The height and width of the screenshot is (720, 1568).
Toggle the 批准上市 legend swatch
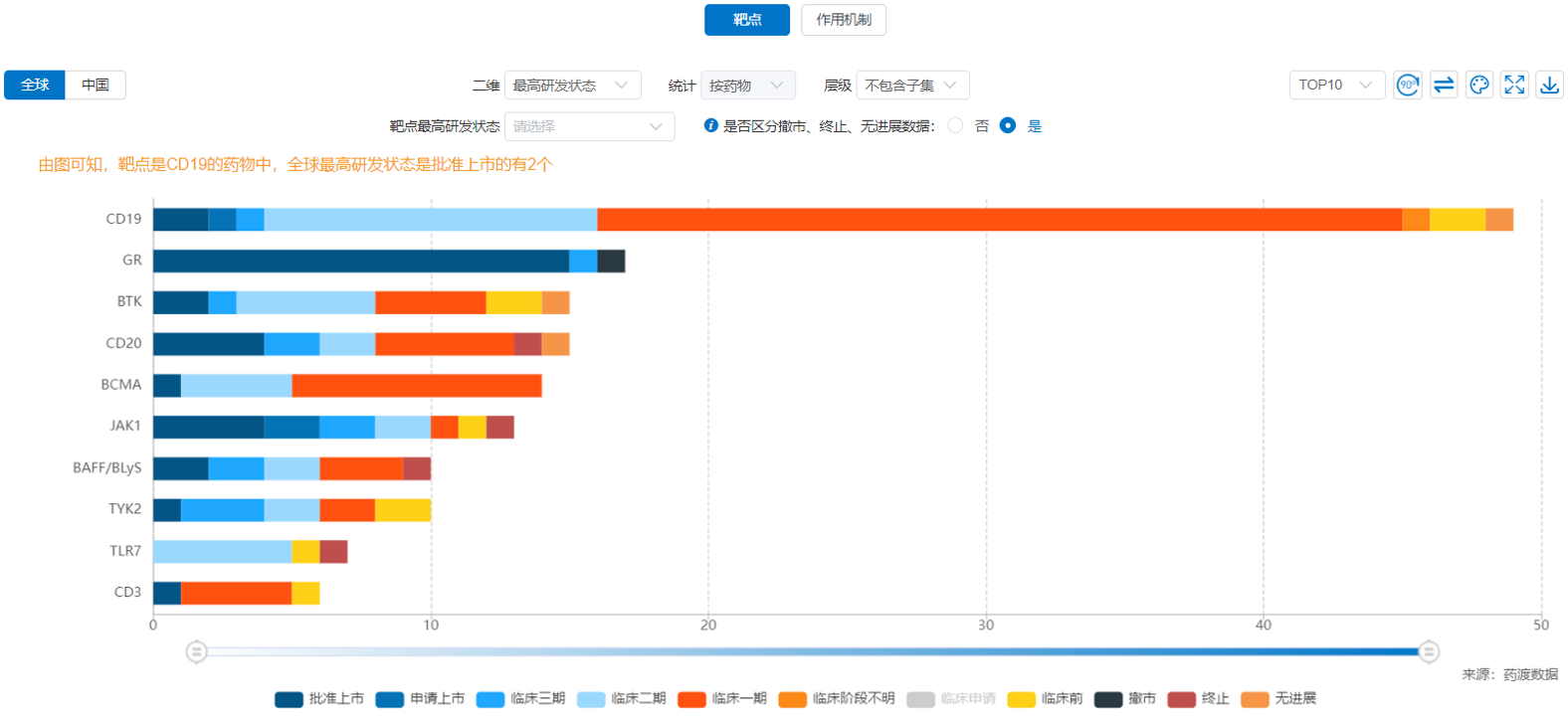point(289,699)
